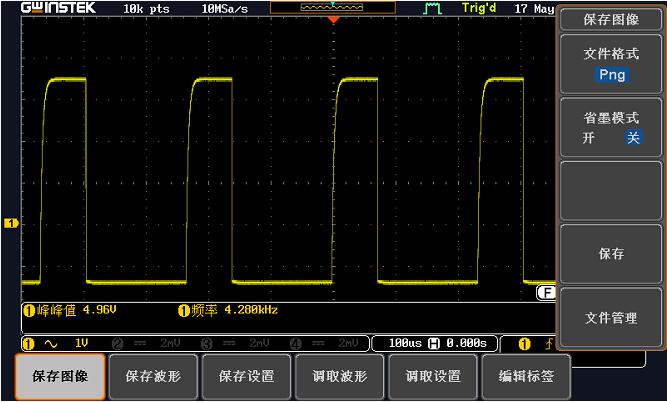This screenshot has height=402, width=667.
Task: Click the H horizontal position icon
Action: coord(435,343)
